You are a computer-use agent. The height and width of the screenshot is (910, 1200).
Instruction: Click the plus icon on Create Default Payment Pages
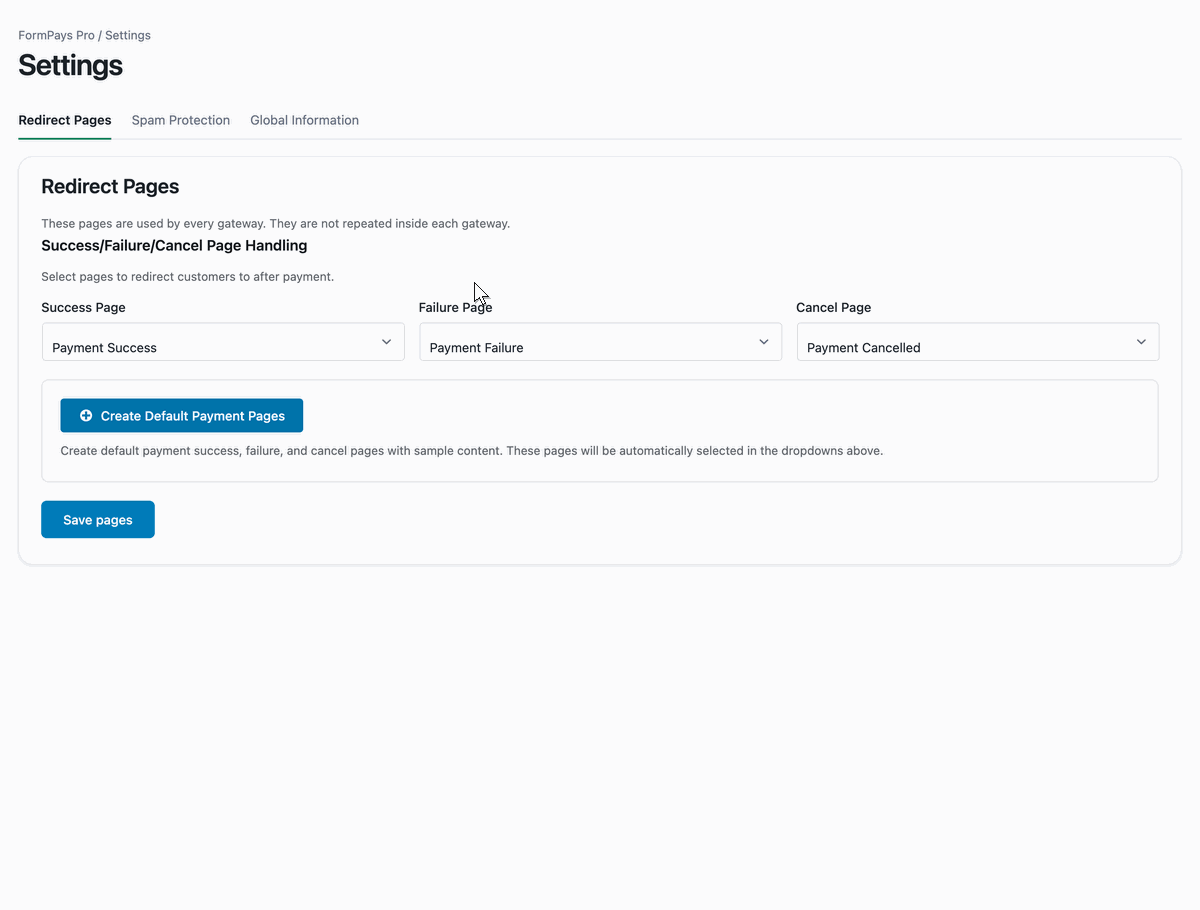86,416
